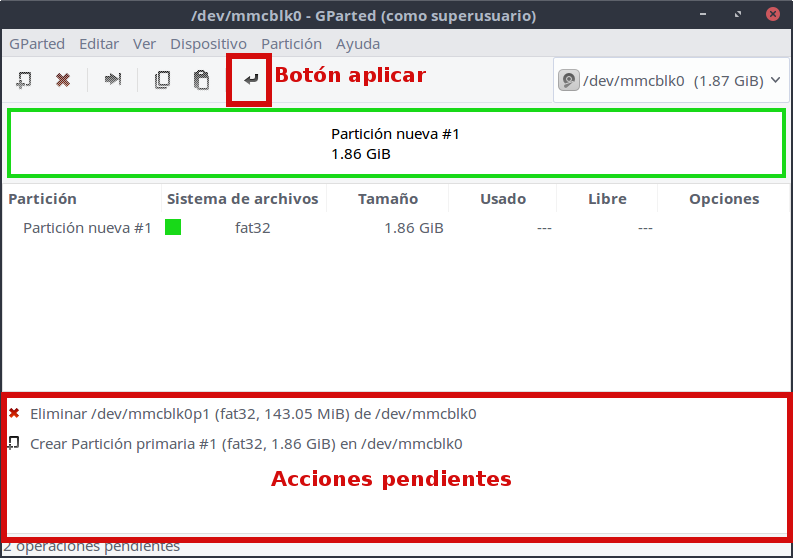The image size is (793, 558).
Task: Click the red delete partition icon
Action: tap(63, 80)
